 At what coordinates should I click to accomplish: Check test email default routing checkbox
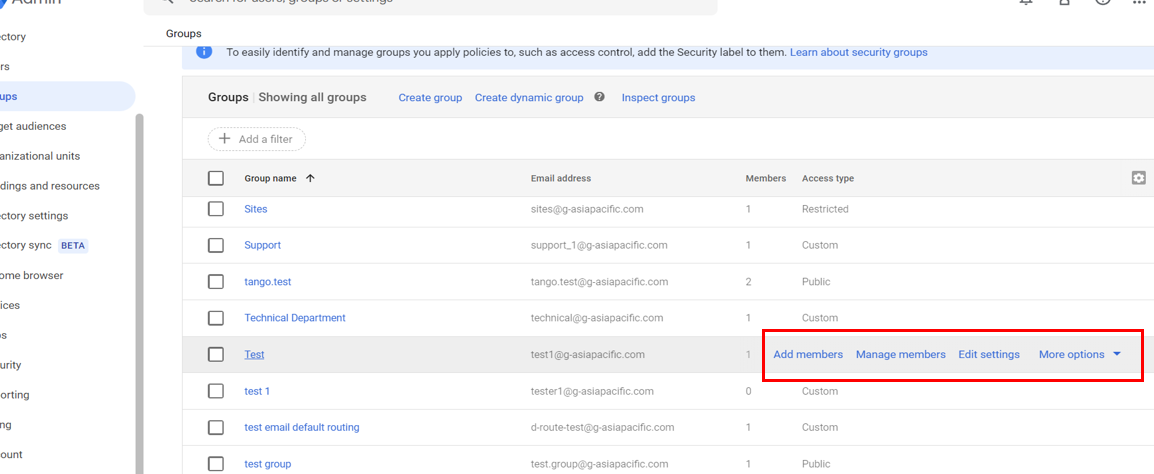[216, 427]
